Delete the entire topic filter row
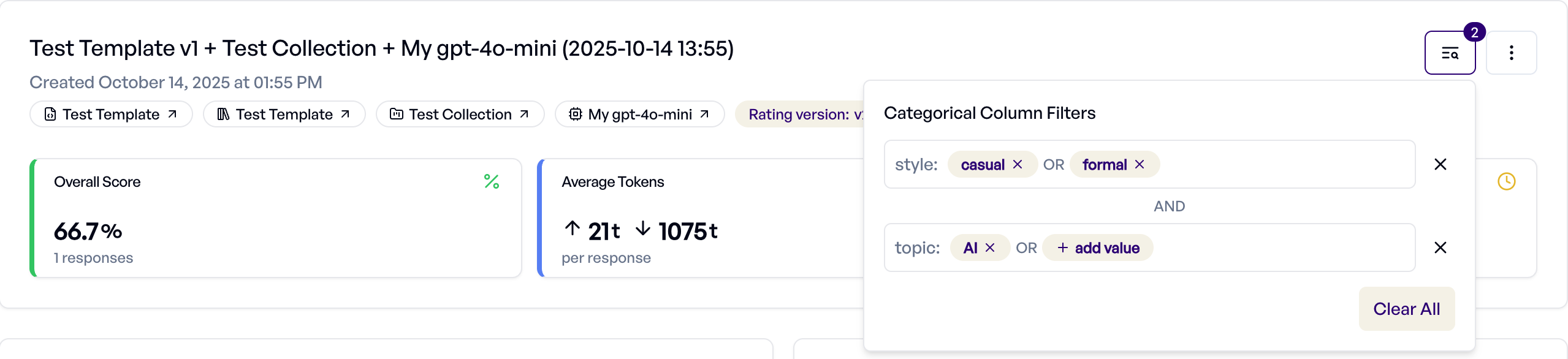 [x=1441, y=248]
